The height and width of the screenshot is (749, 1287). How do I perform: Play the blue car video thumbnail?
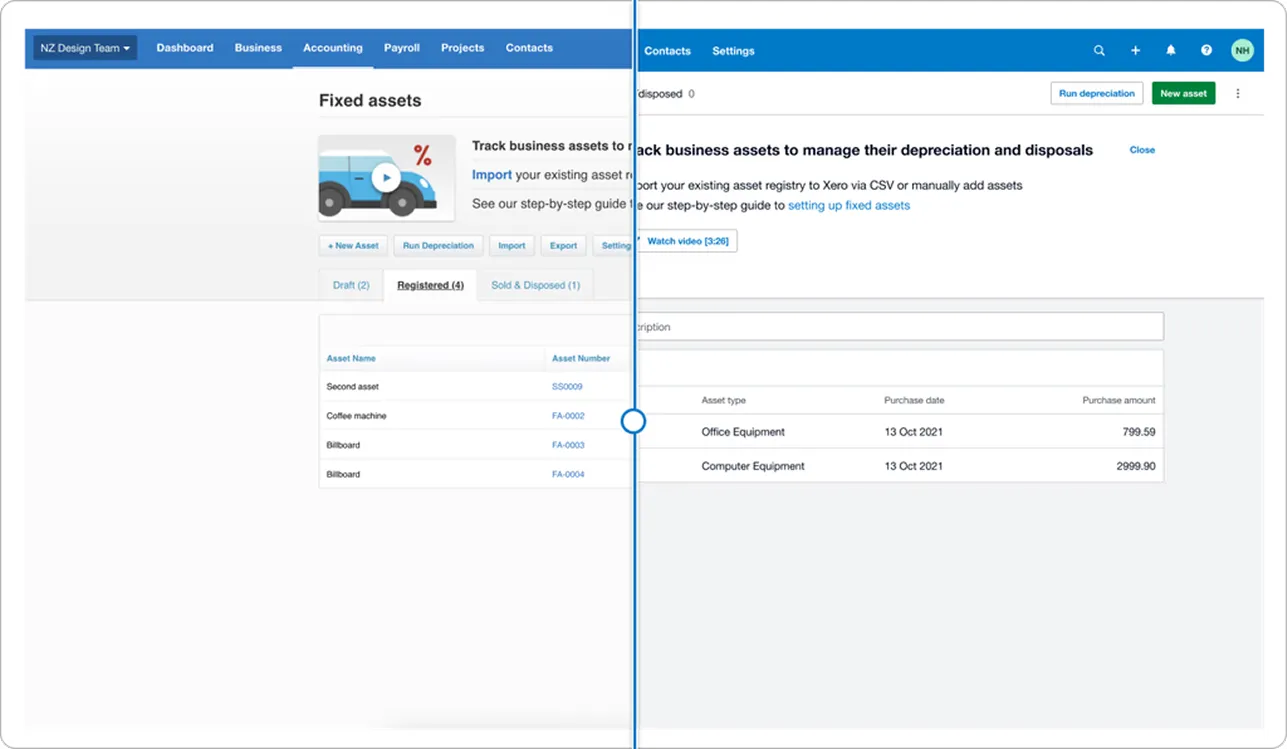385,178
